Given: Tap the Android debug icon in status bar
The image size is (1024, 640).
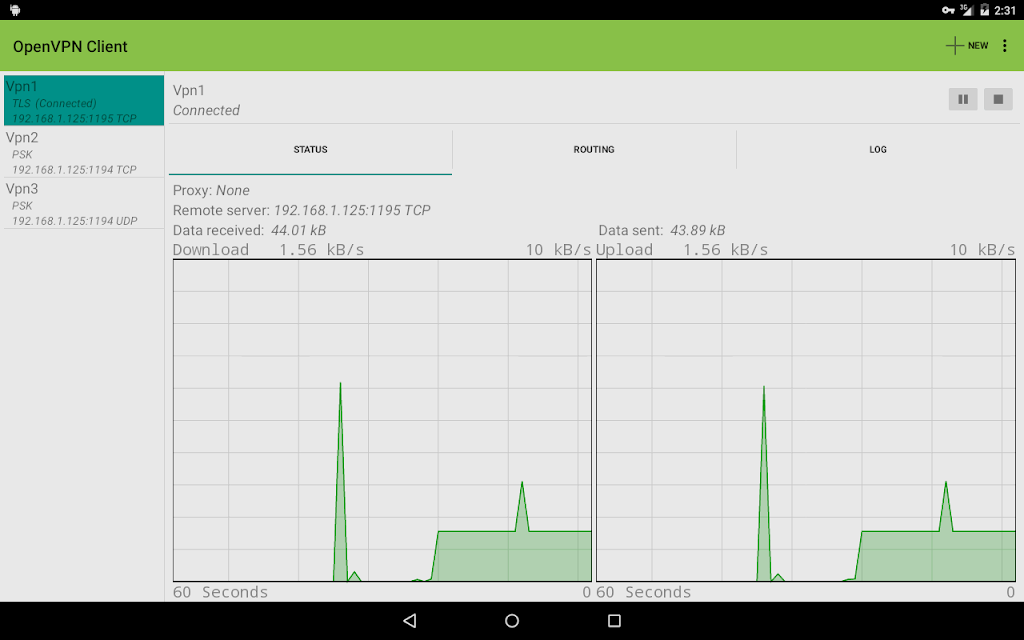Looking at the screenshot, I should [15, 10].
